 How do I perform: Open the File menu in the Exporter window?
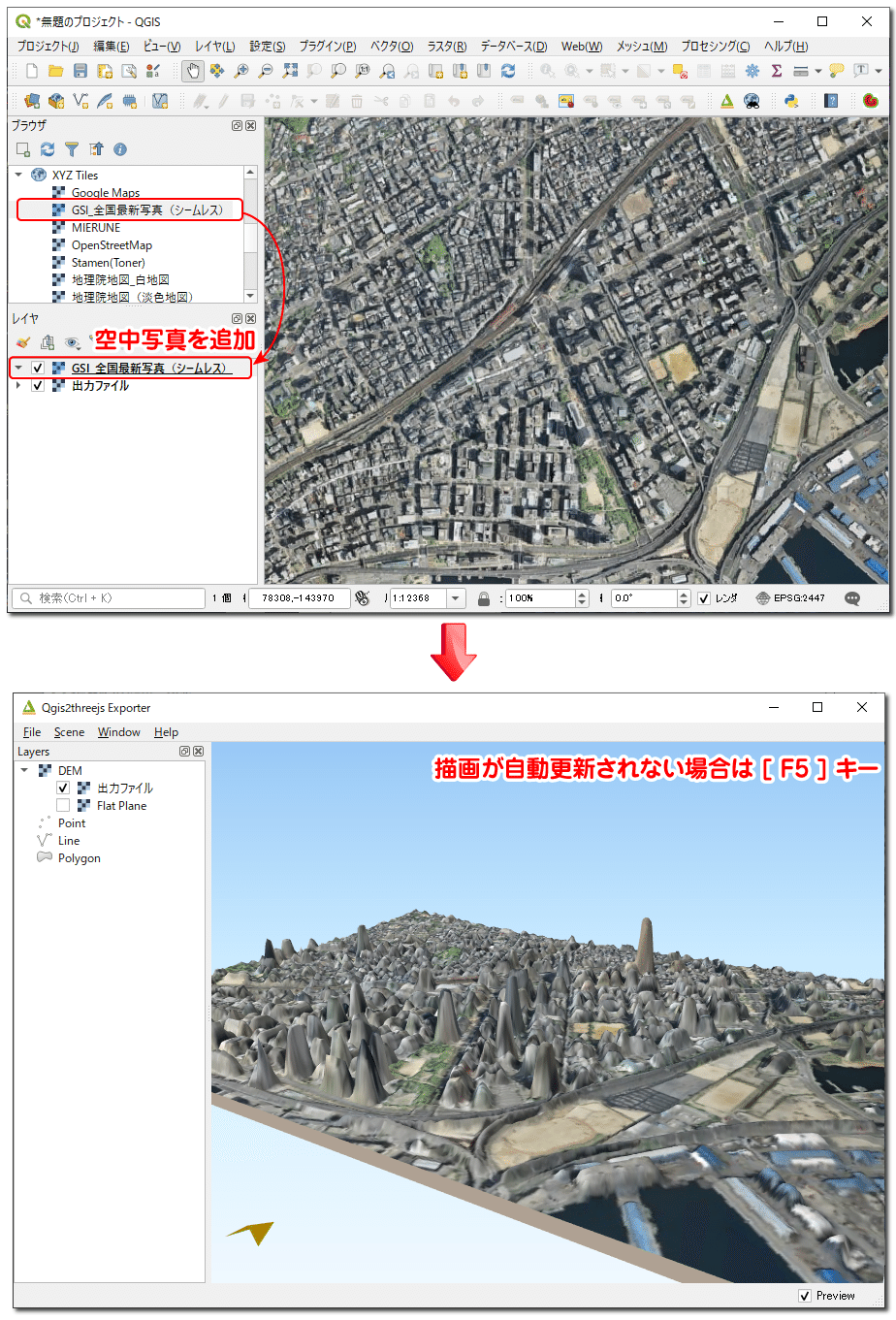(x=32, y=732)
